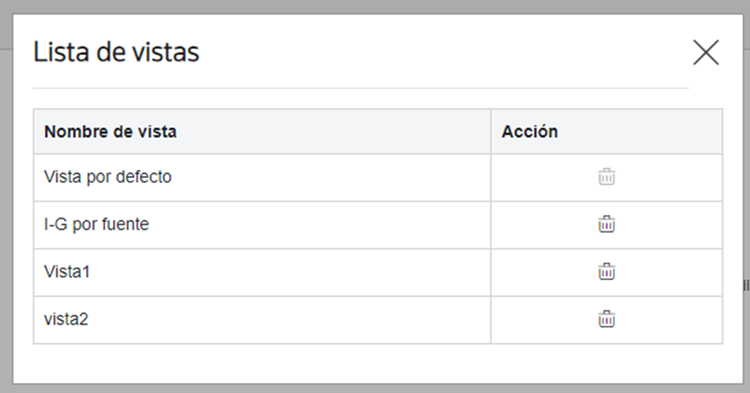
Task: Click the horizontal divider under the dialog title
Action: 361,88
